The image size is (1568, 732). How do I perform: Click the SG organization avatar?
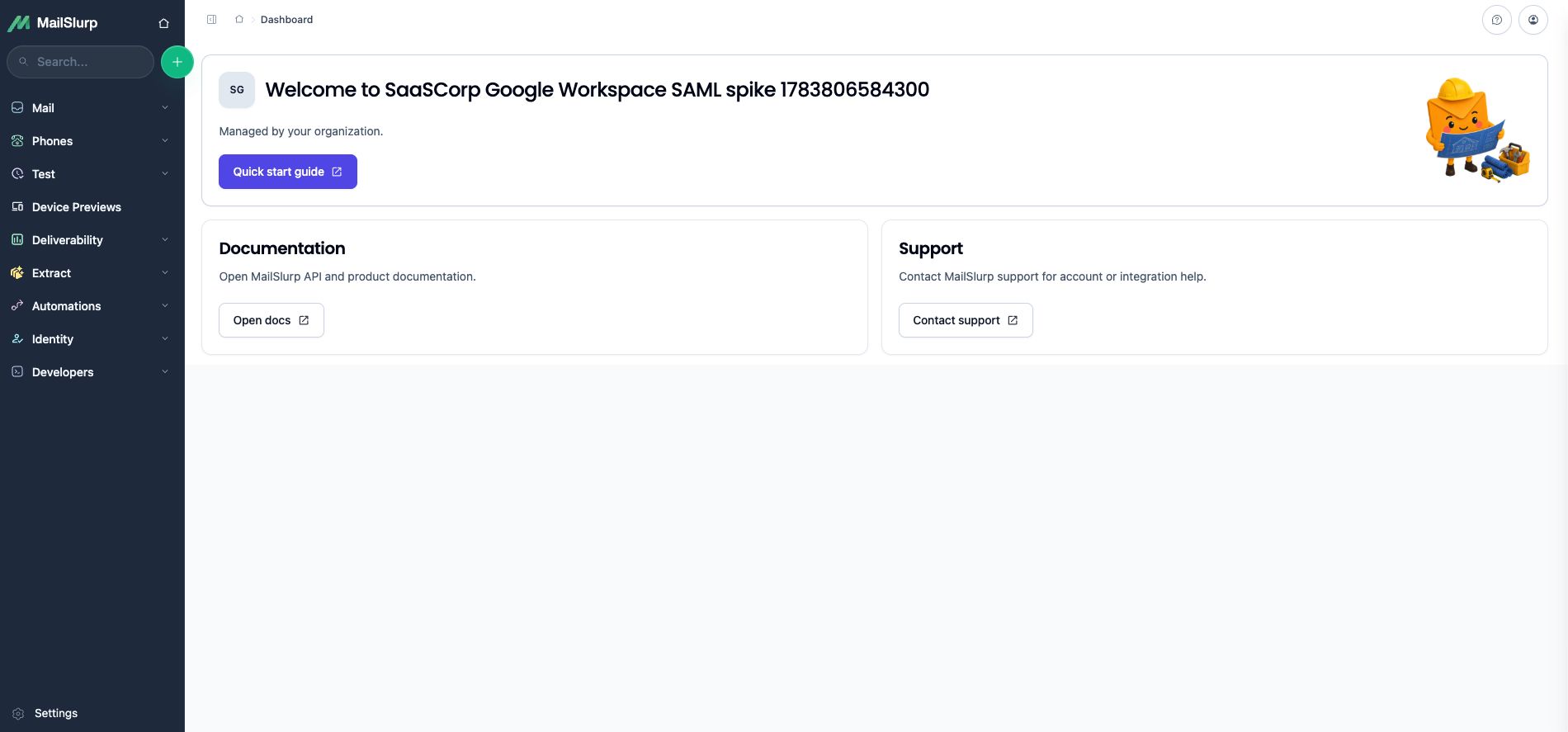pos(237,90)
